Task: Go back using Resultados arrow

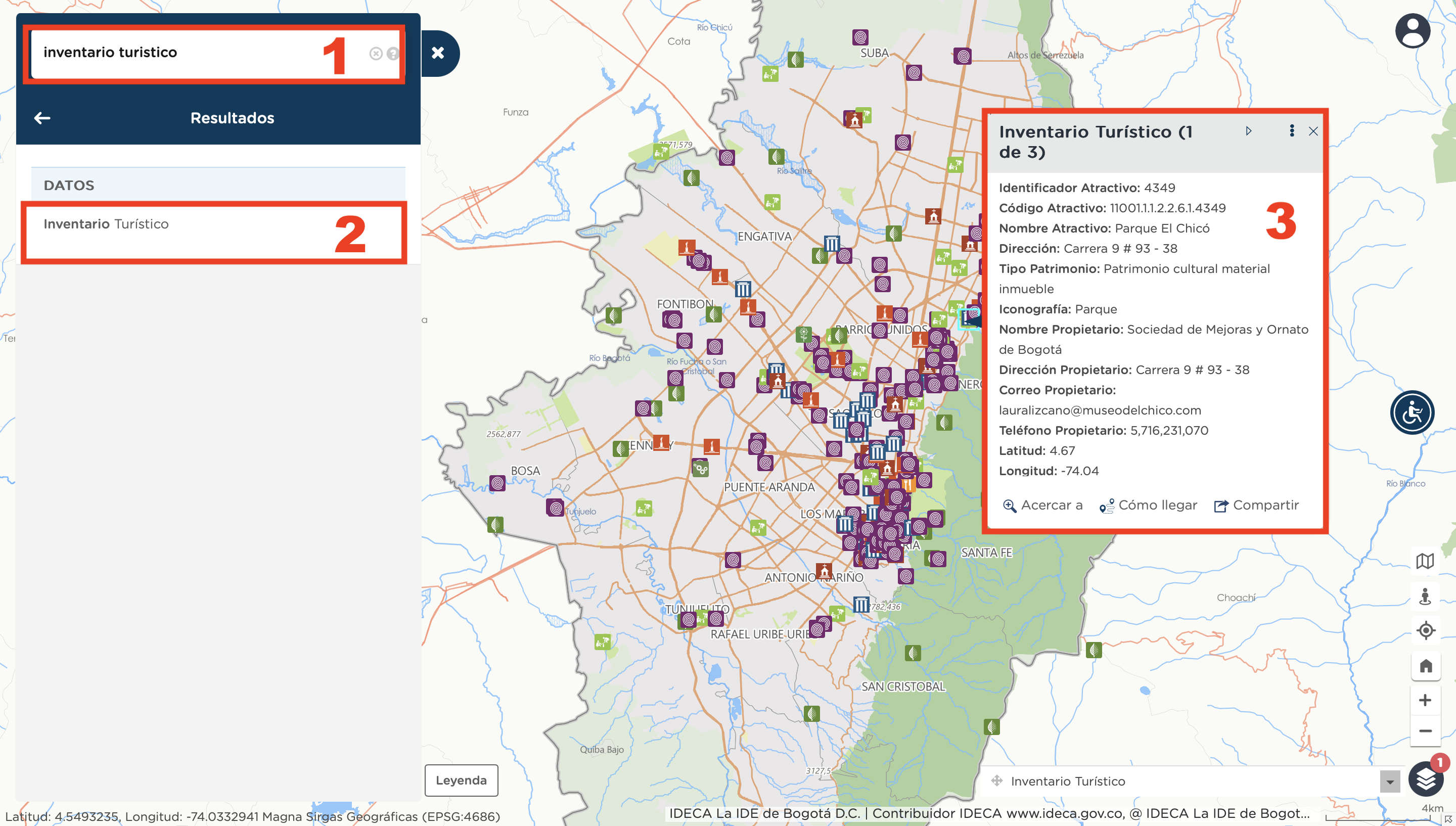Action: click(x=42, y=118)
